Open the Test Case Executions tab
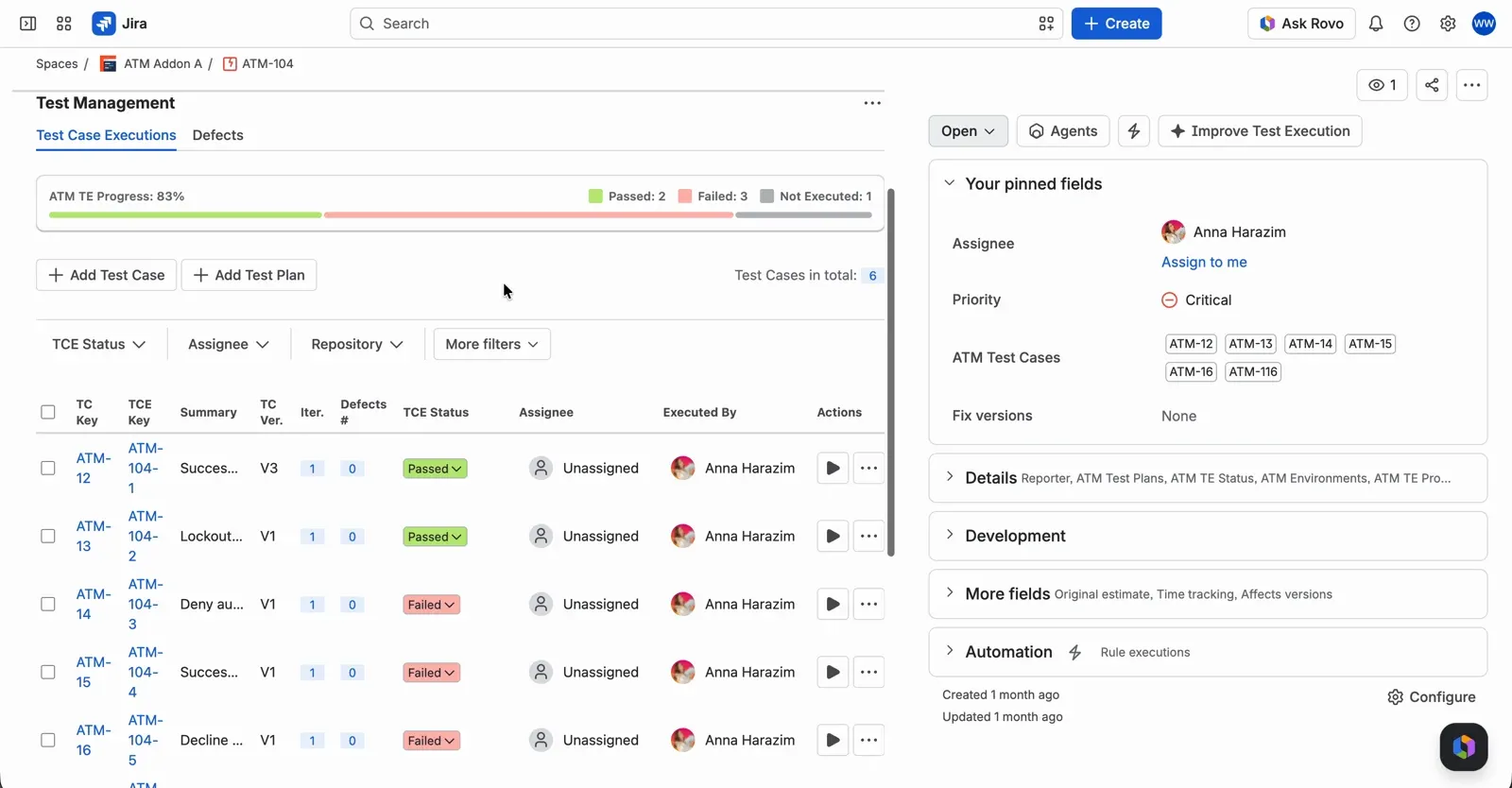 tap(106, 135)
